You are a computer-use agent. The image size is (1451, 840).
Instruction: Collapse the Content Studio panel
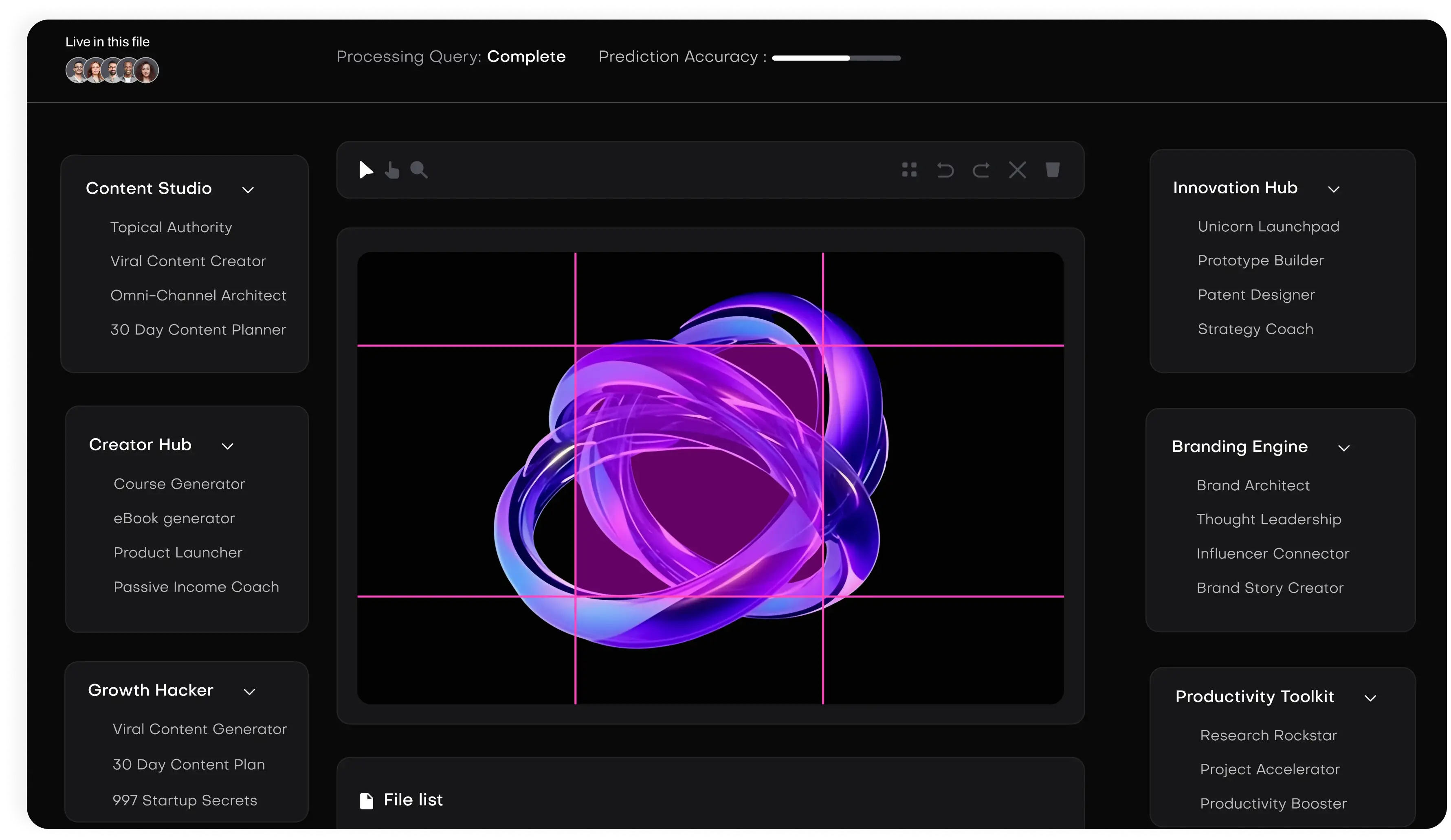coord(248,190)
